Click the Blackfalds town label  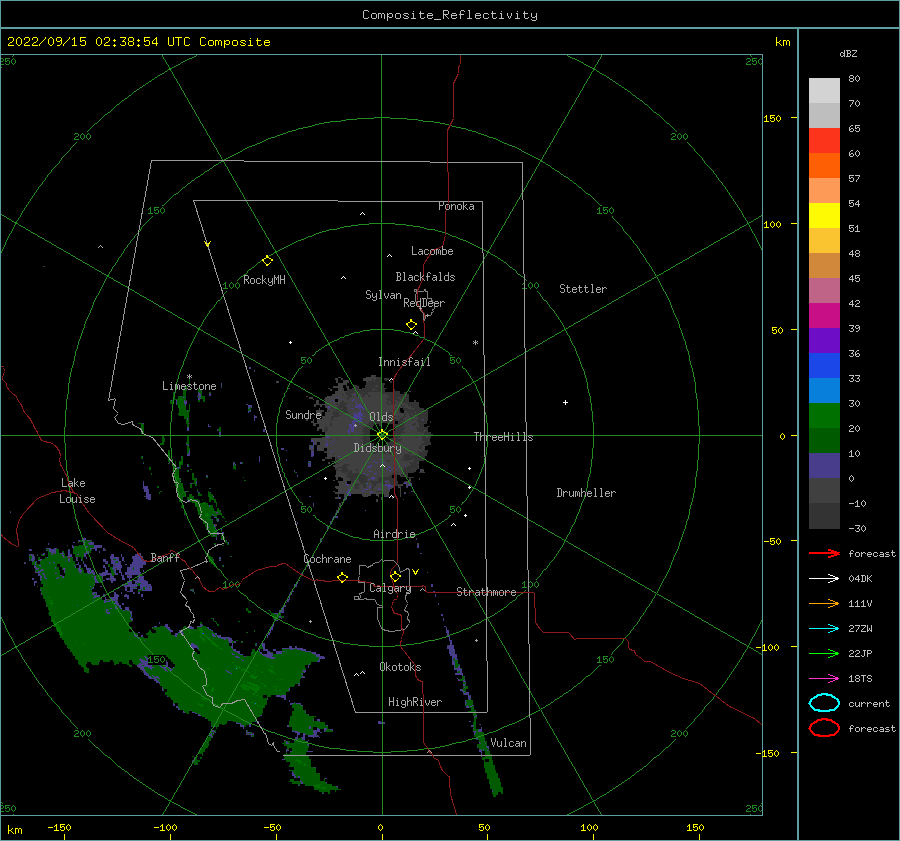pyautogui.click(x=425, y=277)
